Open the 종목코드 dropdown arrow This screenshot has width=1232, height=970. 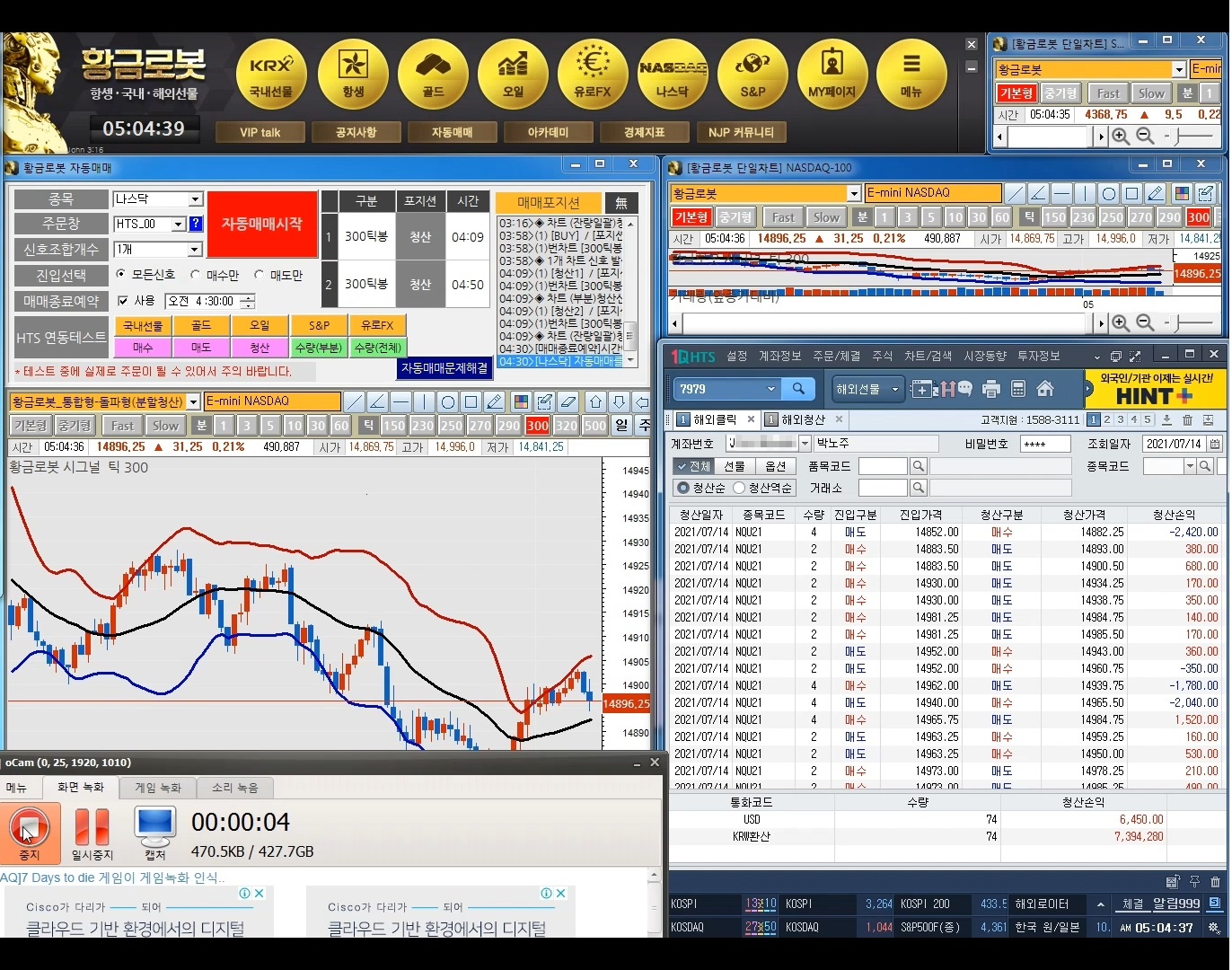pyautogui.click(x=1190, y=466)
